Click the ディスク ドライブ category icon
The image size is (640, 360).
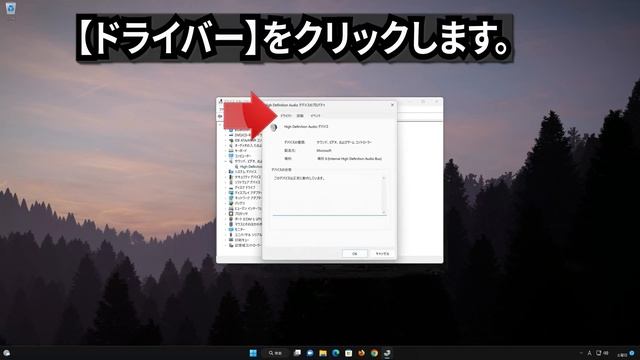tap(231, 188)
